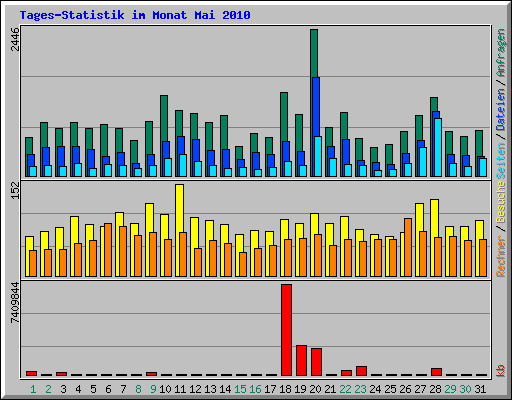Click the small red kb bar for day 23
The width and height of the screenshot is (512, 400).
(x=361, y=371)
